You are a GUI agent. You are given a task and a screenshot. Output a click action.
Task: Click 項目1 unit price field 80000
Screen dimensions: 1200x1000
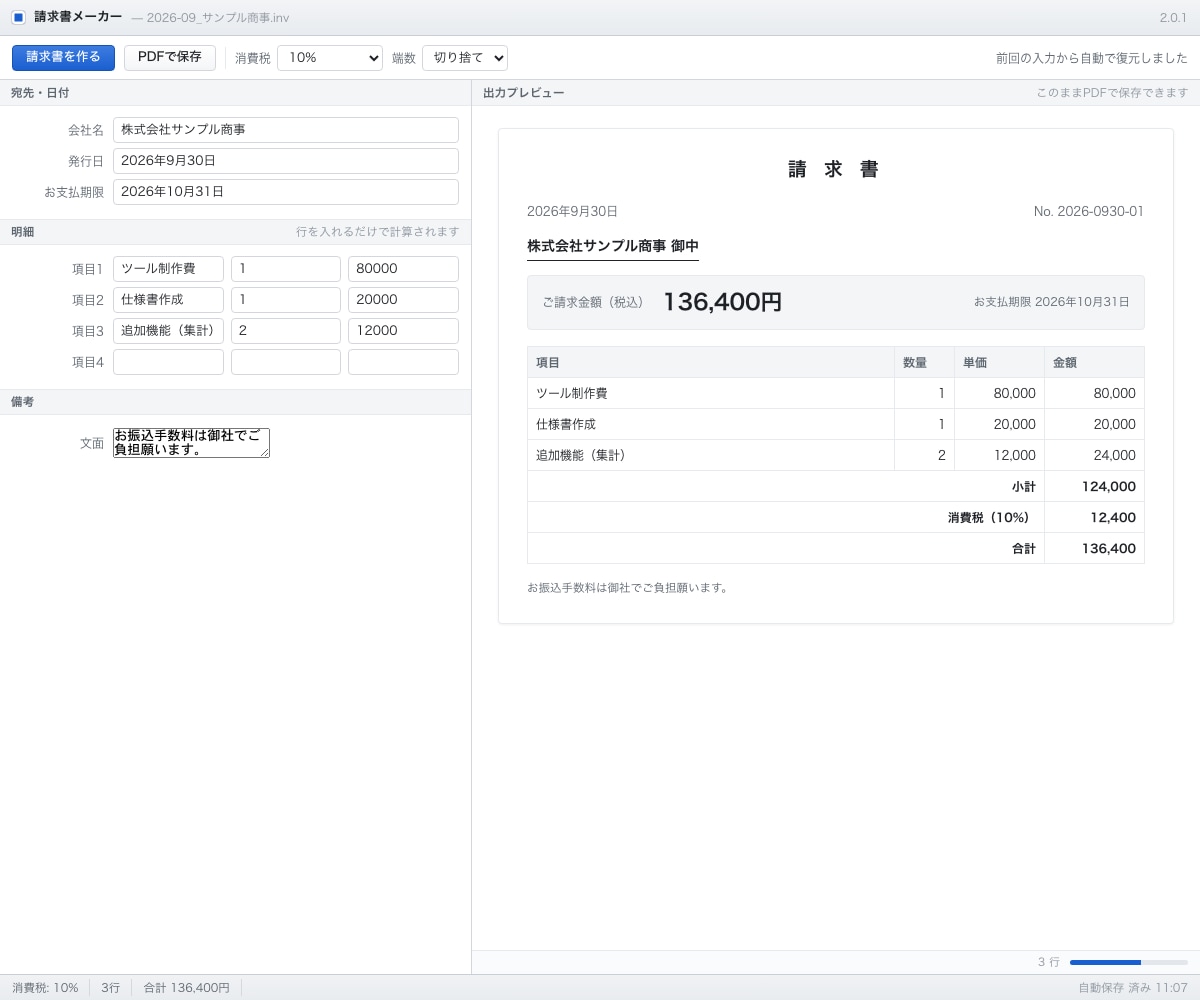tap(403, 269)
